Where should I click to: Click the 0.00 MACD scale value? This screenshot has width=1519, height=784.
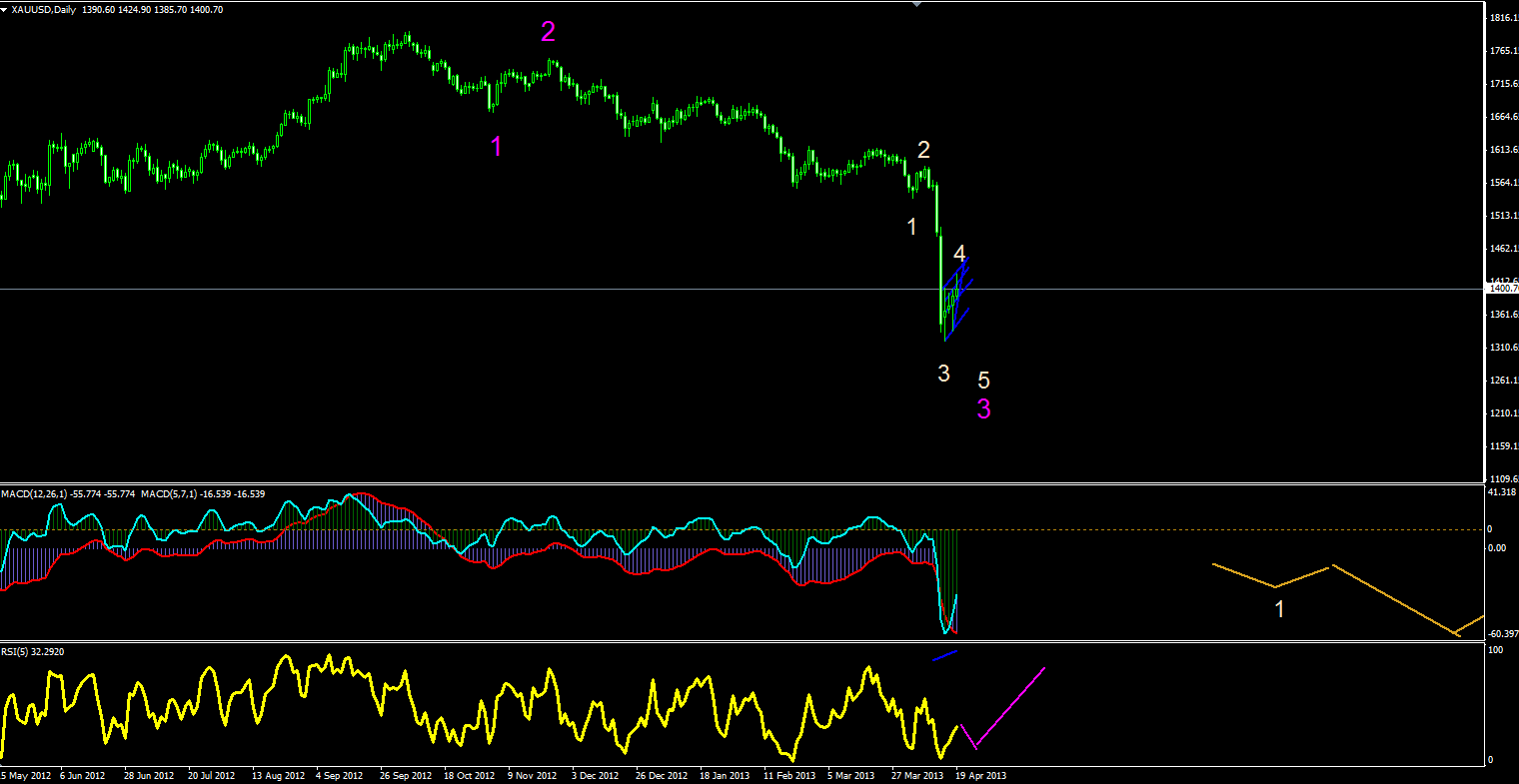[x=1497, y=547]
